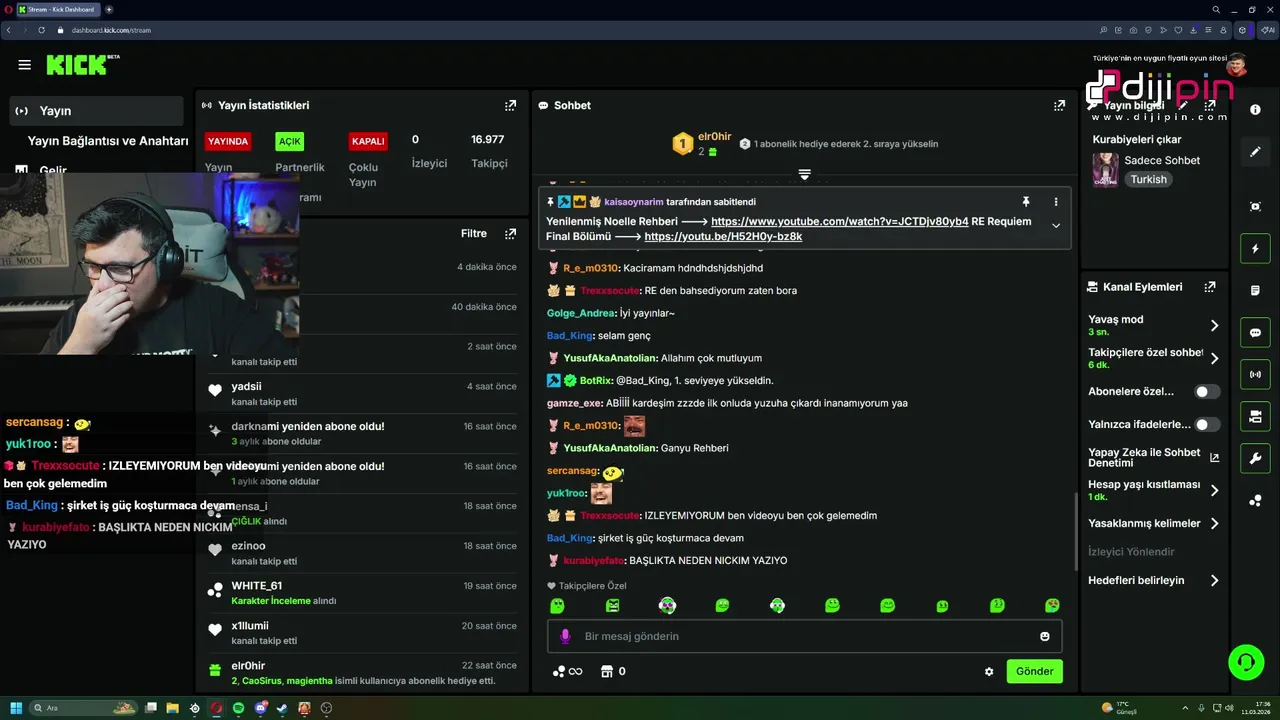Image resolution: width=1280 pixels, height=720 pixels.
Task: Pop out the Sohbet chat panel
Action: [x=1059, y=105]
